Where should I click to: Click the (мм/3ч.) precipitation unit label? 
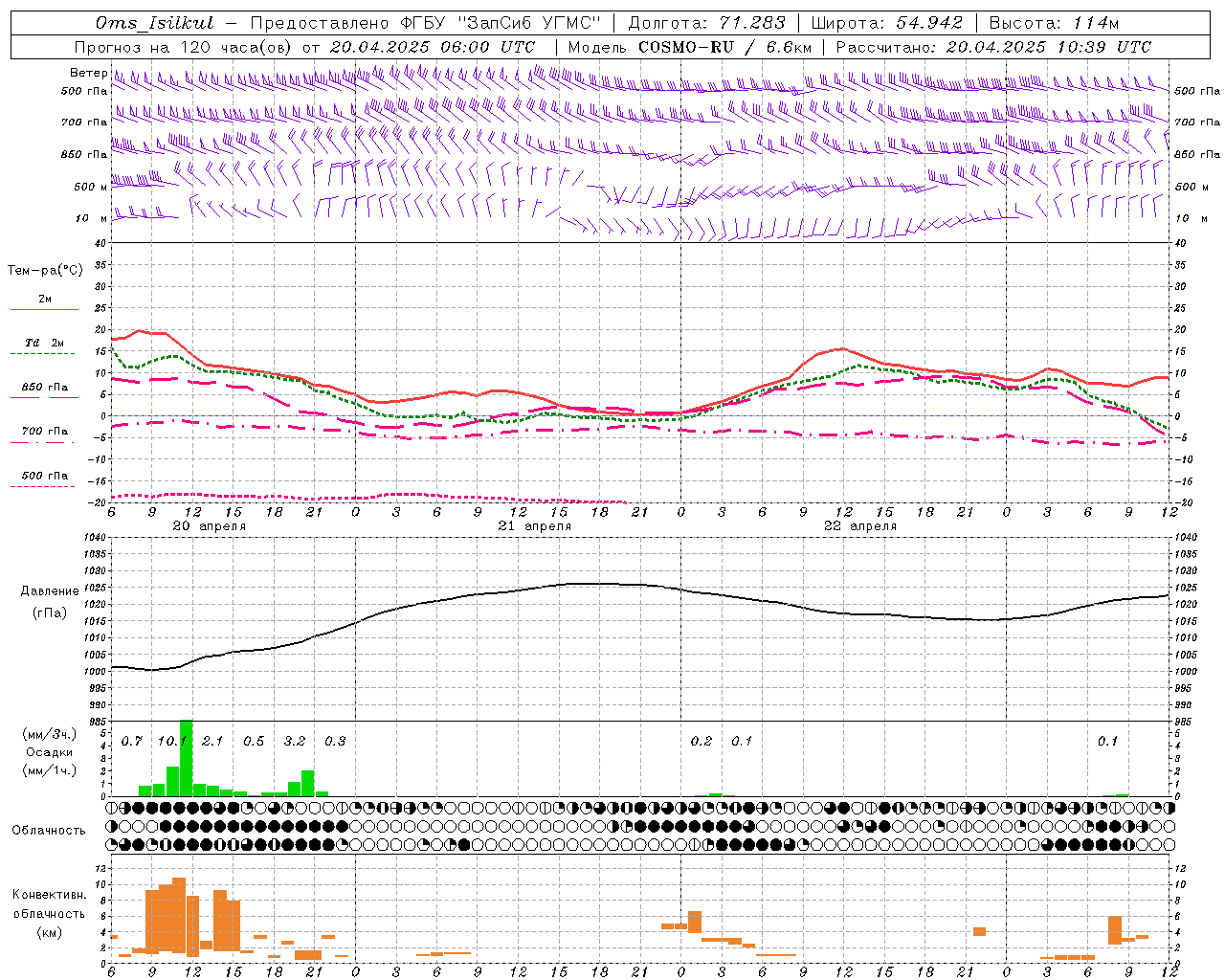click(x=49, y=734)
